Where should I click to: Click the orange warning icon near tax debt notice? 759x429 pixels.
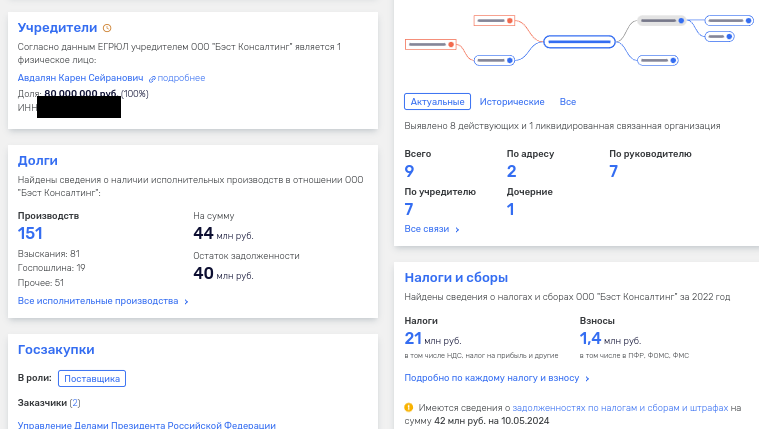pyautogui.click(x=409, y=407)
